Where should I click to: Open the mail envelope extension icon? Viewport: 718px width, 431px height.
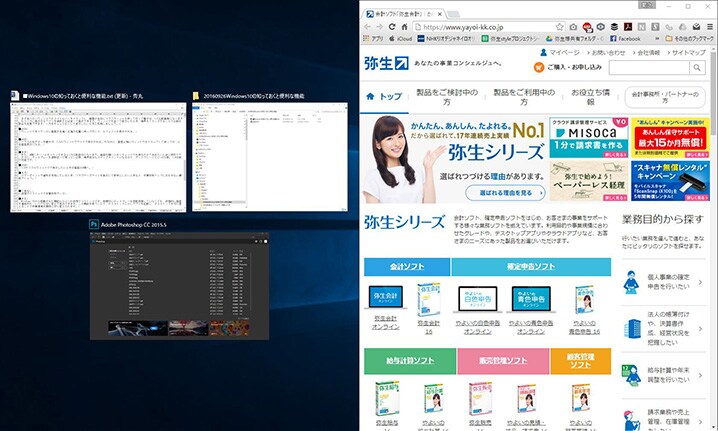pos(696,27)
